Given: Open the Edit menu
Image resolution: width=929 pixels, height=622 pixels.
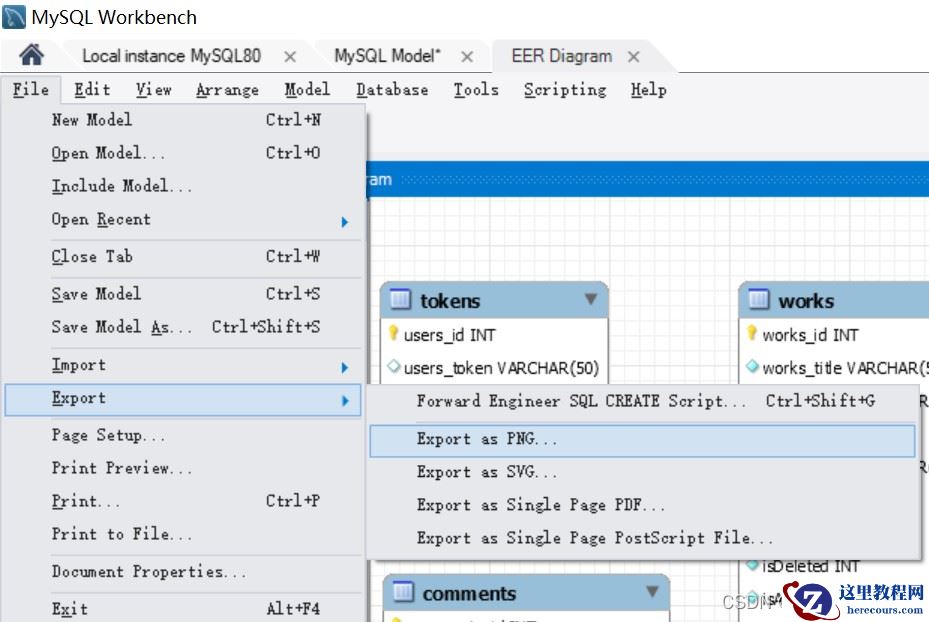Looking at the screenshot, I should 92,89.
